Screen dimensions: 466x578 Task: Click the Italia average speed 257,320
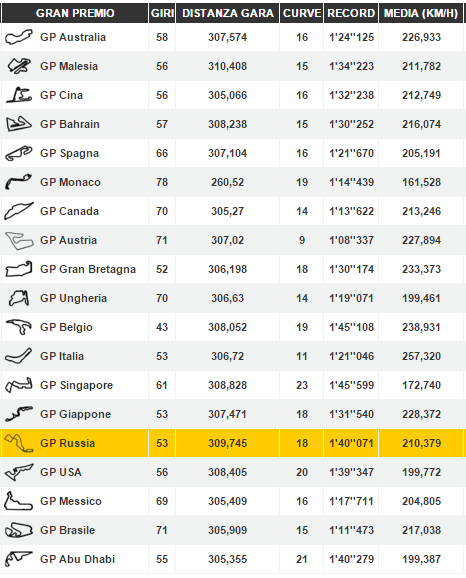coord(421,356)
